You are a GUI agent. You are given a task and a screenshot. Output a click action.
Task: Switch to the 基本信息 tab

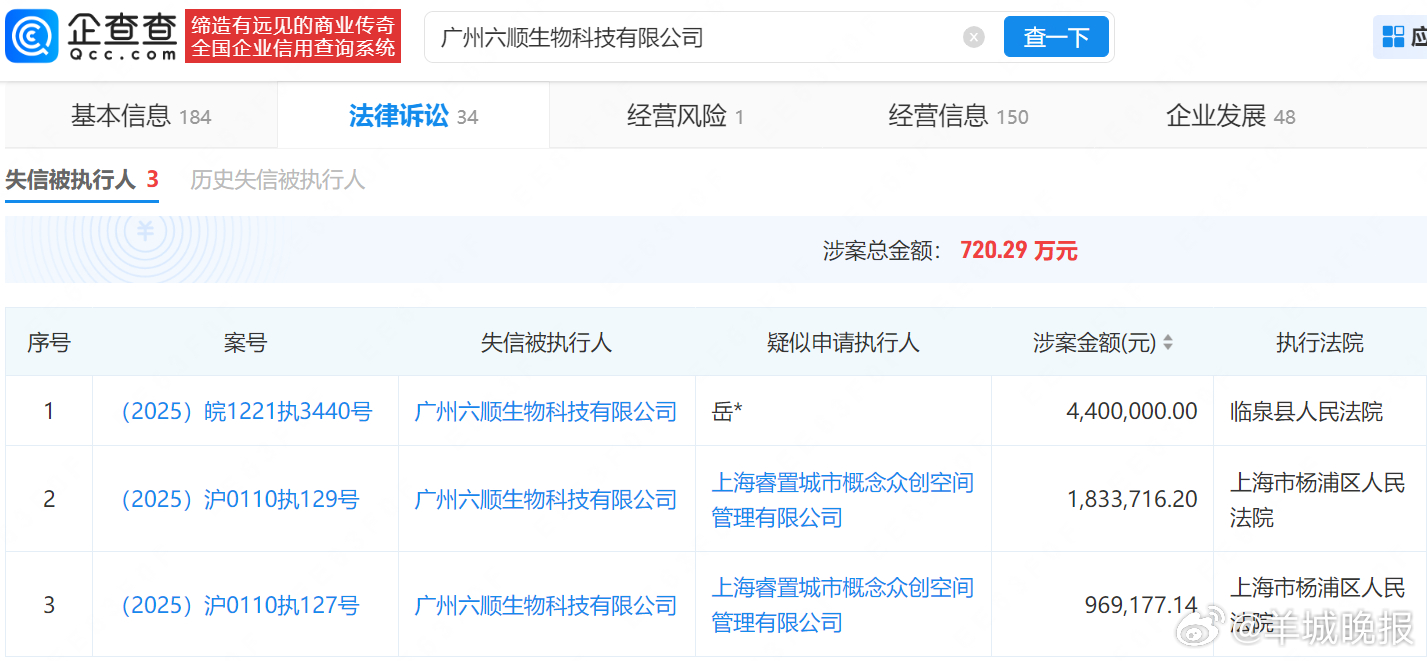click(x=139, y=115)
